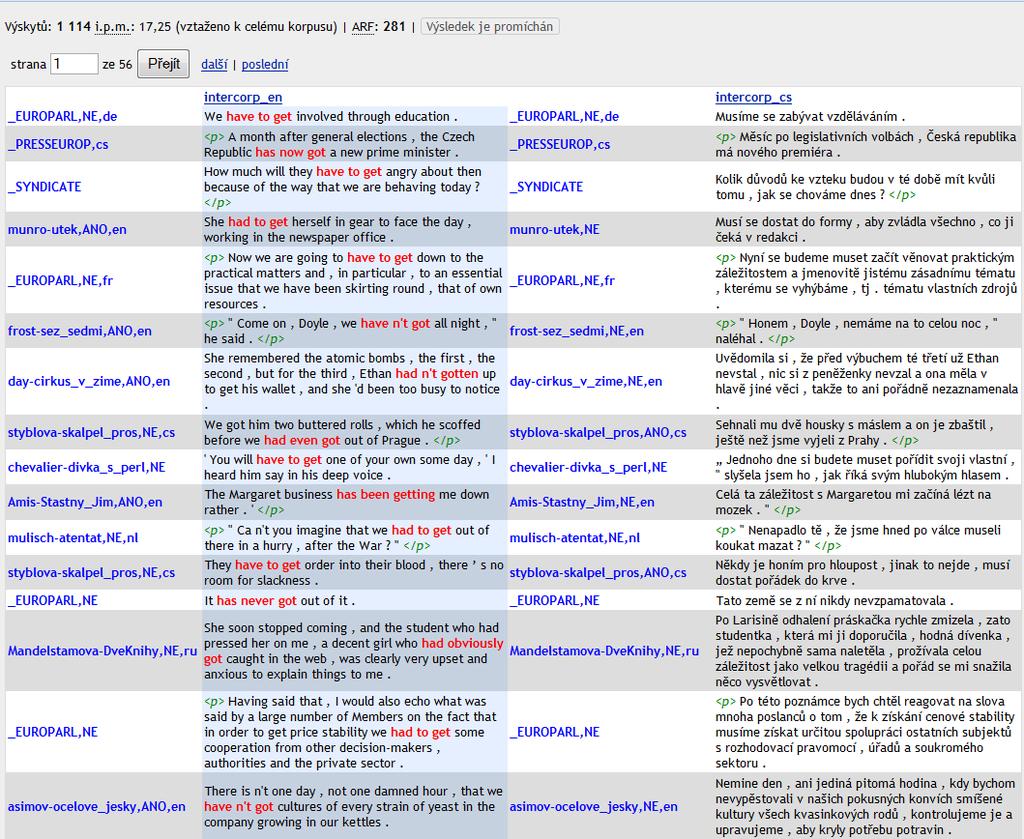Viewport: 1024px width, 839px height.
Task: Open right asimov-ocelove_jesky,NE,en source link
Action: [x=594, y=807]
